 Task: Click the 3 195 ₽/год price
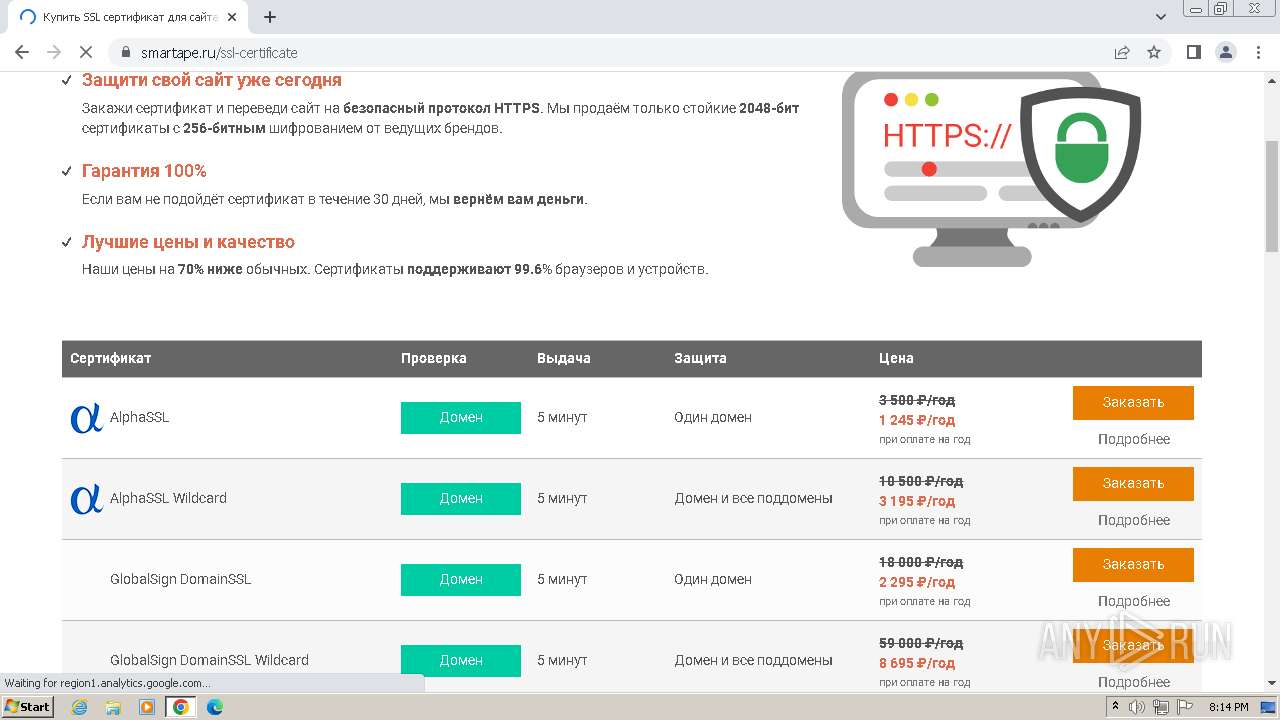[917, 501]
